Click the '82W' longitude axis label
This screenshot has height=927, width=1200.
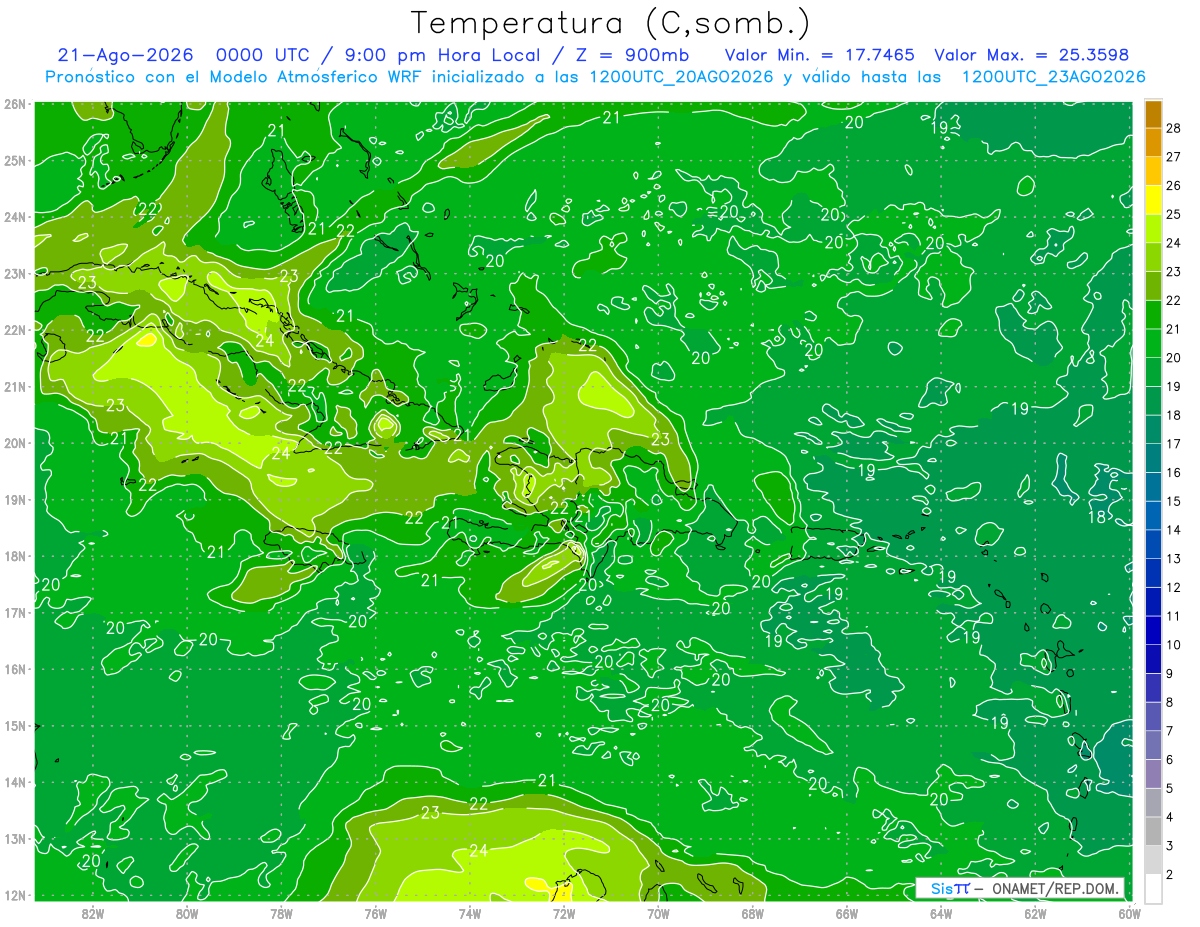coord(93,913)
